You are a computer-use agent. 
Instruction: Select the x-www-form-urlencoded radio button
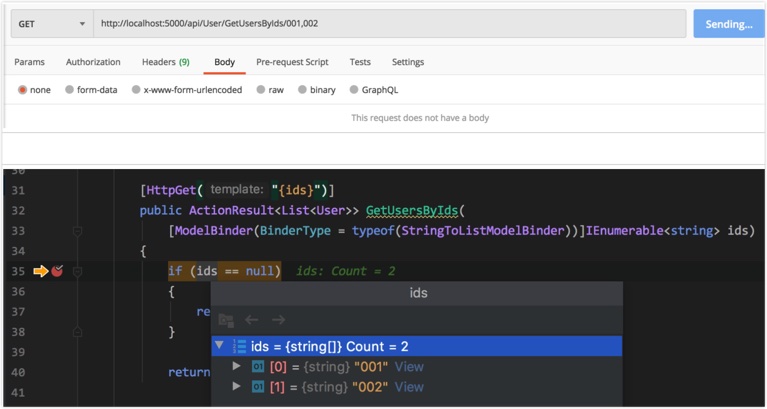coord(136,90)
